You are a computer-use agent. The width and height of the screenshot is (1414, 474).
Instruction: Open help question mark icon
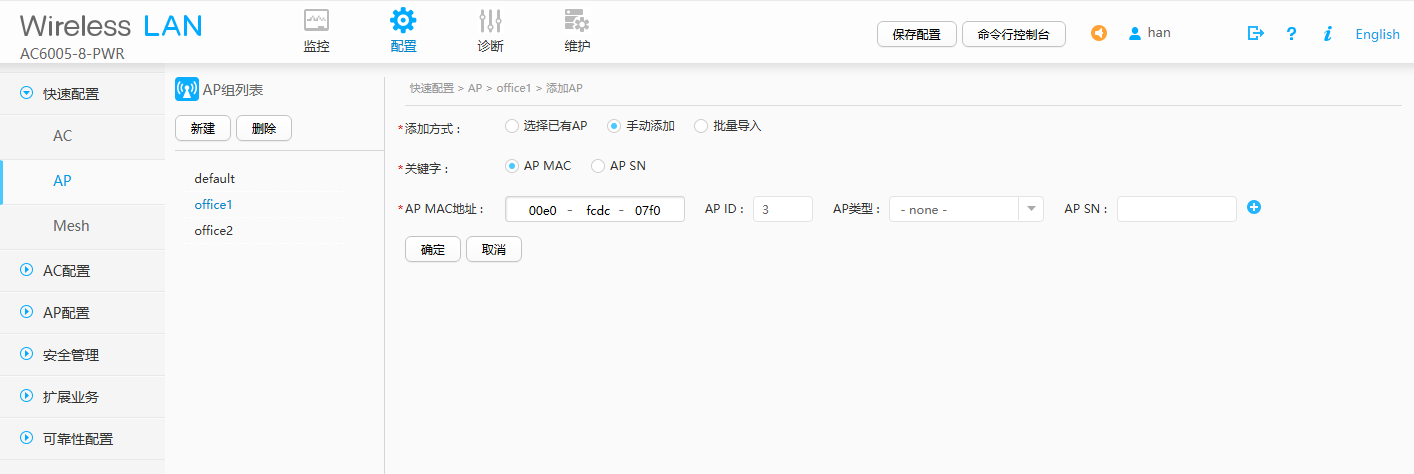[1291, 33]
